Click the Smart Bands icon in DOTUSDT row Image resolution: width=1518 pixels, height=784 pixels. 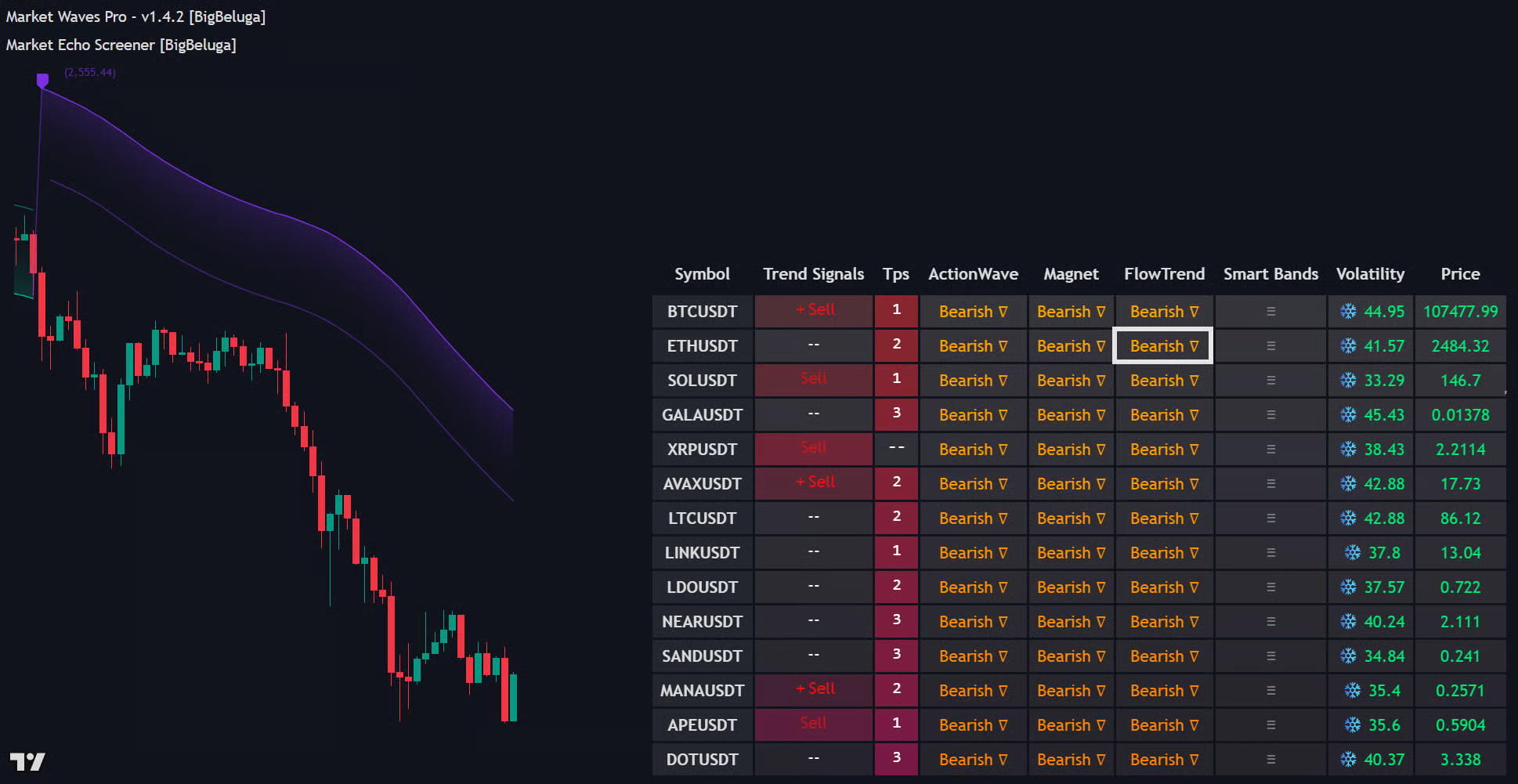click(x=1270, y=760)
